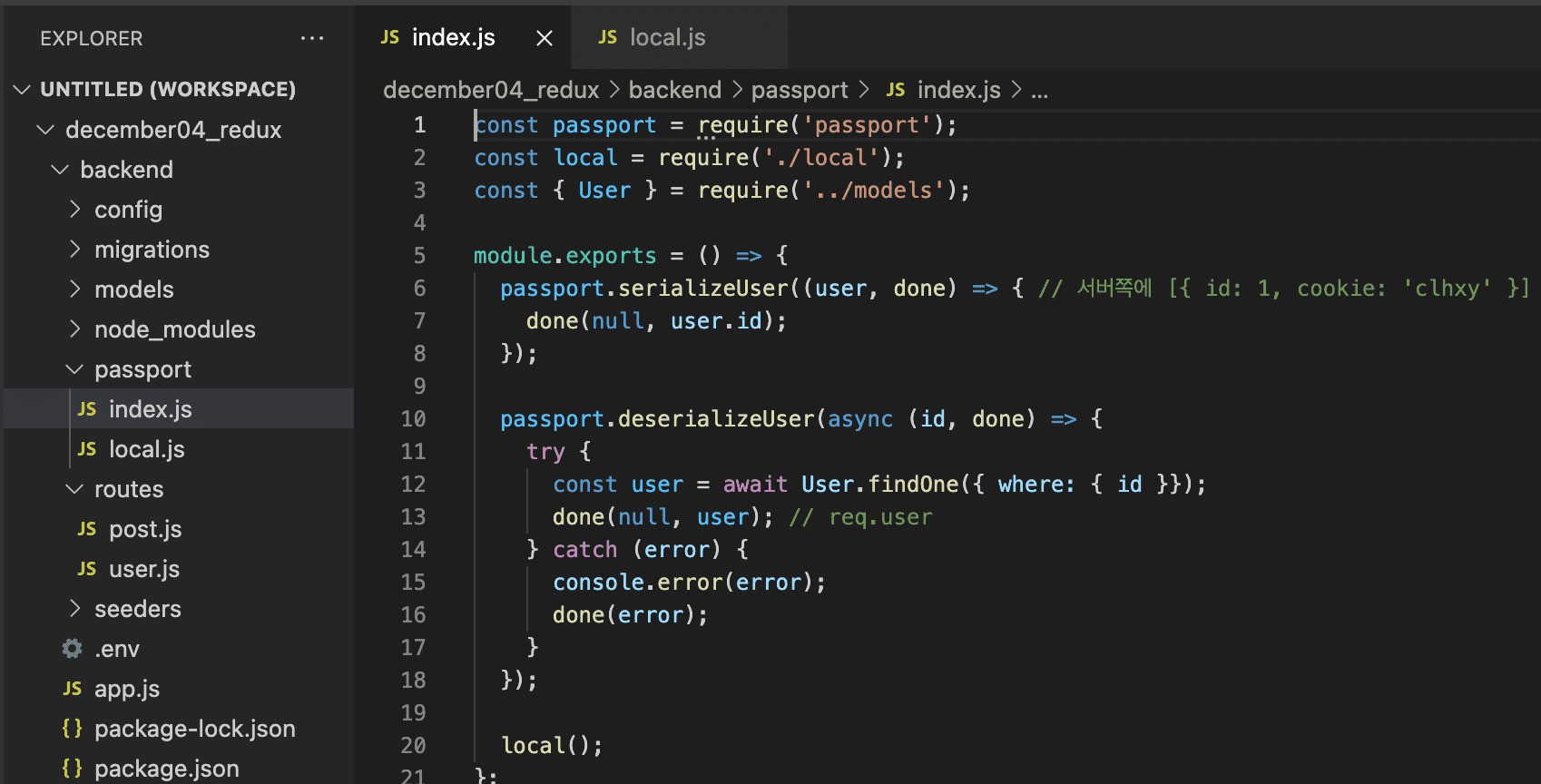Click the catch keyword on line 14
This screenshot has width=1541, height=784.
point(585,550)
